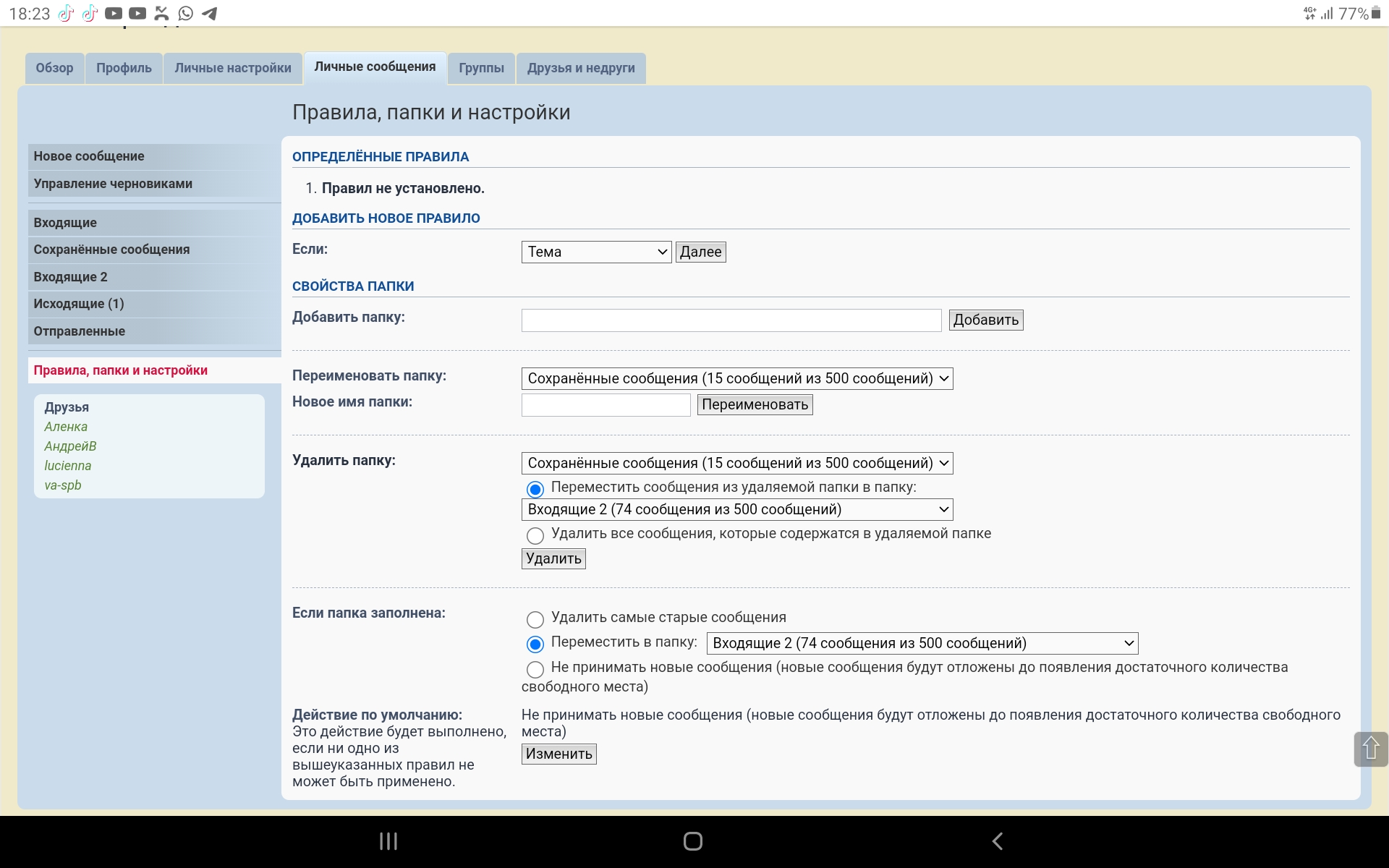Choose 'Не принимать новые сообщения' radio option
This screenshot has width=1389, height=868.
535,670
